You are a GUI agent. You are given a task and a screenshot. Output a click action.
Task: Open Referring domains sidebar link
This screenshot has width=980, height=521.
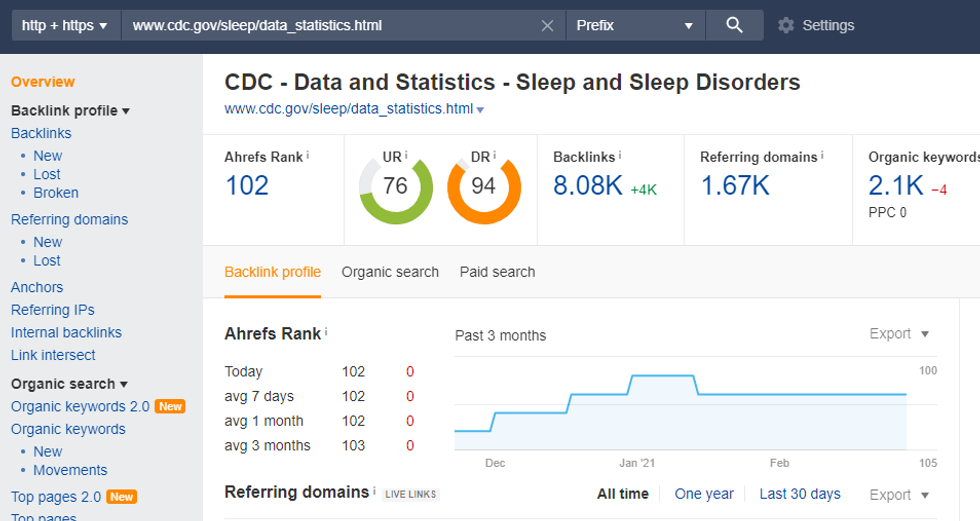point(69,219)
